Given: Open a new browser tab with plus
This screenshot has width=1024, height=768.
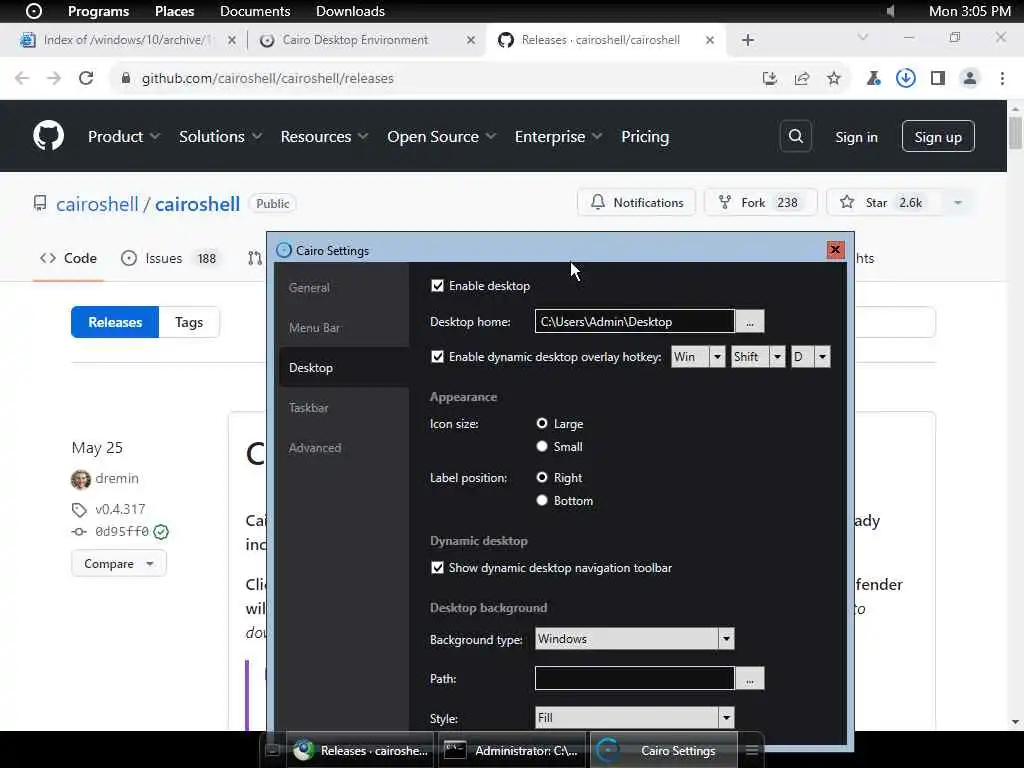Looking at the screenshot, I should [748, 40].
